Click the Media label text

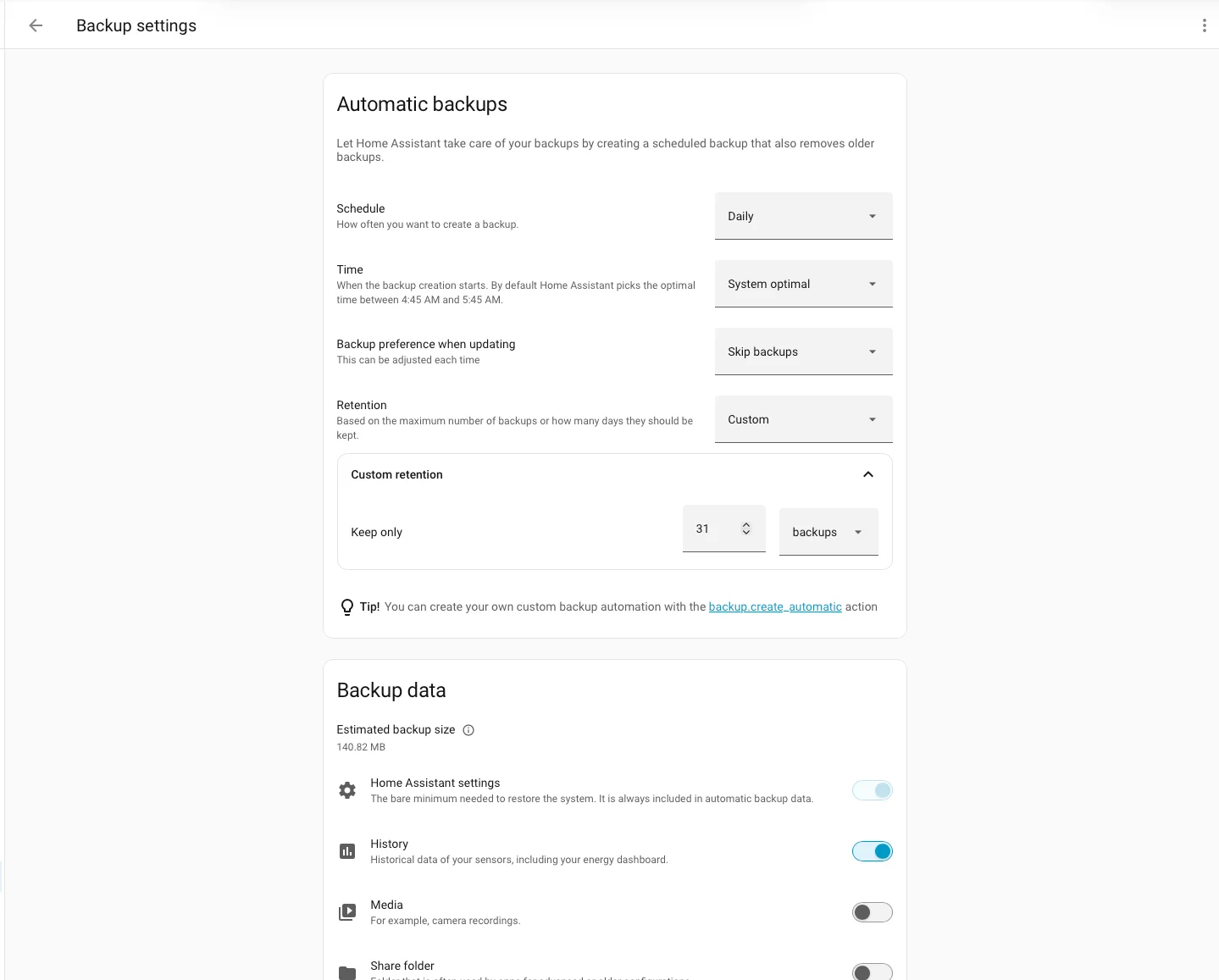point(387,905)
